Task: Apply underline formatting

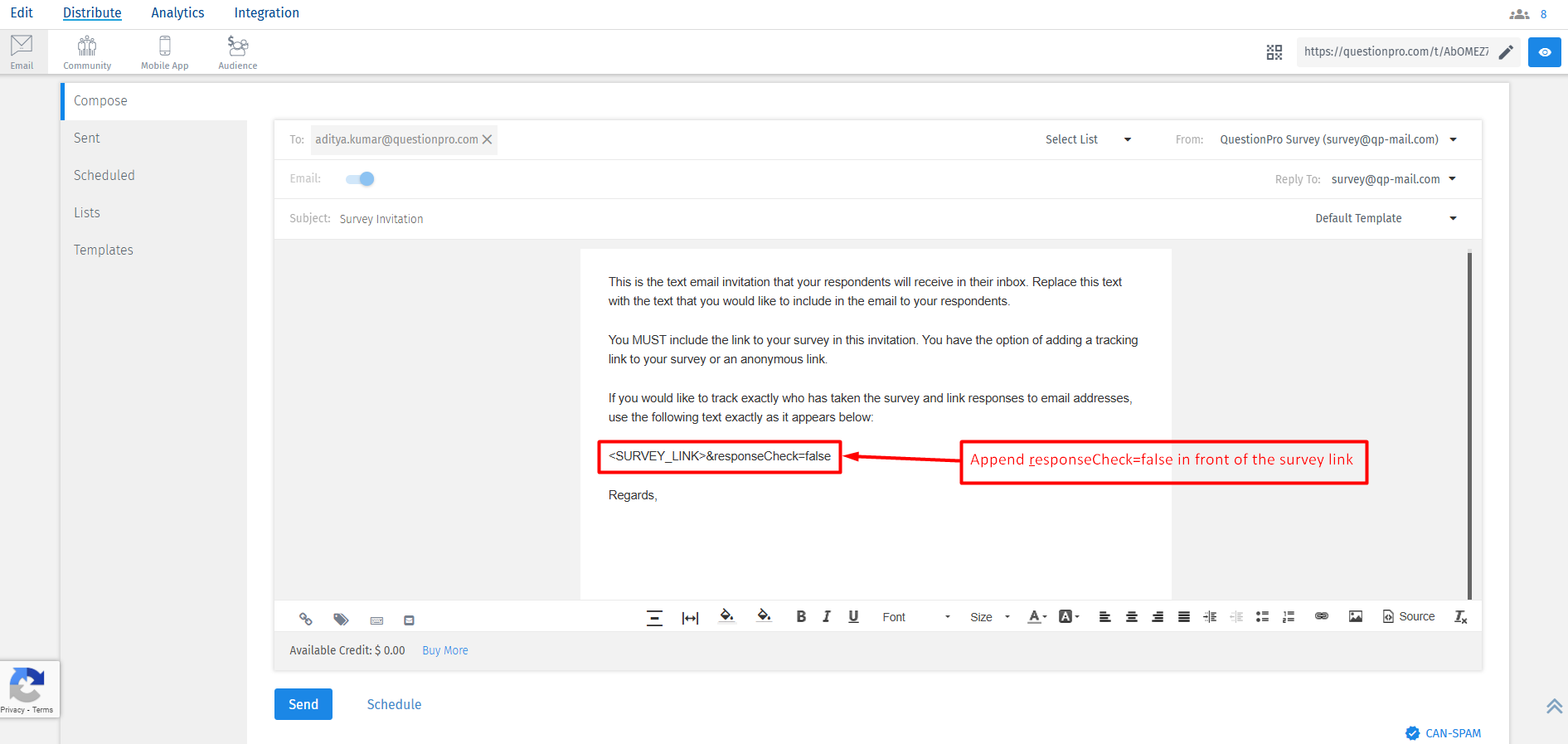Action: click(x=853, y=616)
